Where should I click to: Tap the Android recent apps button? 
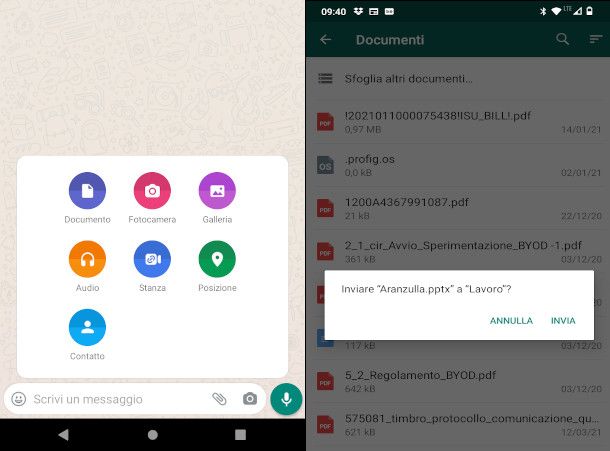pyautogui.click(x=240, y=434)
